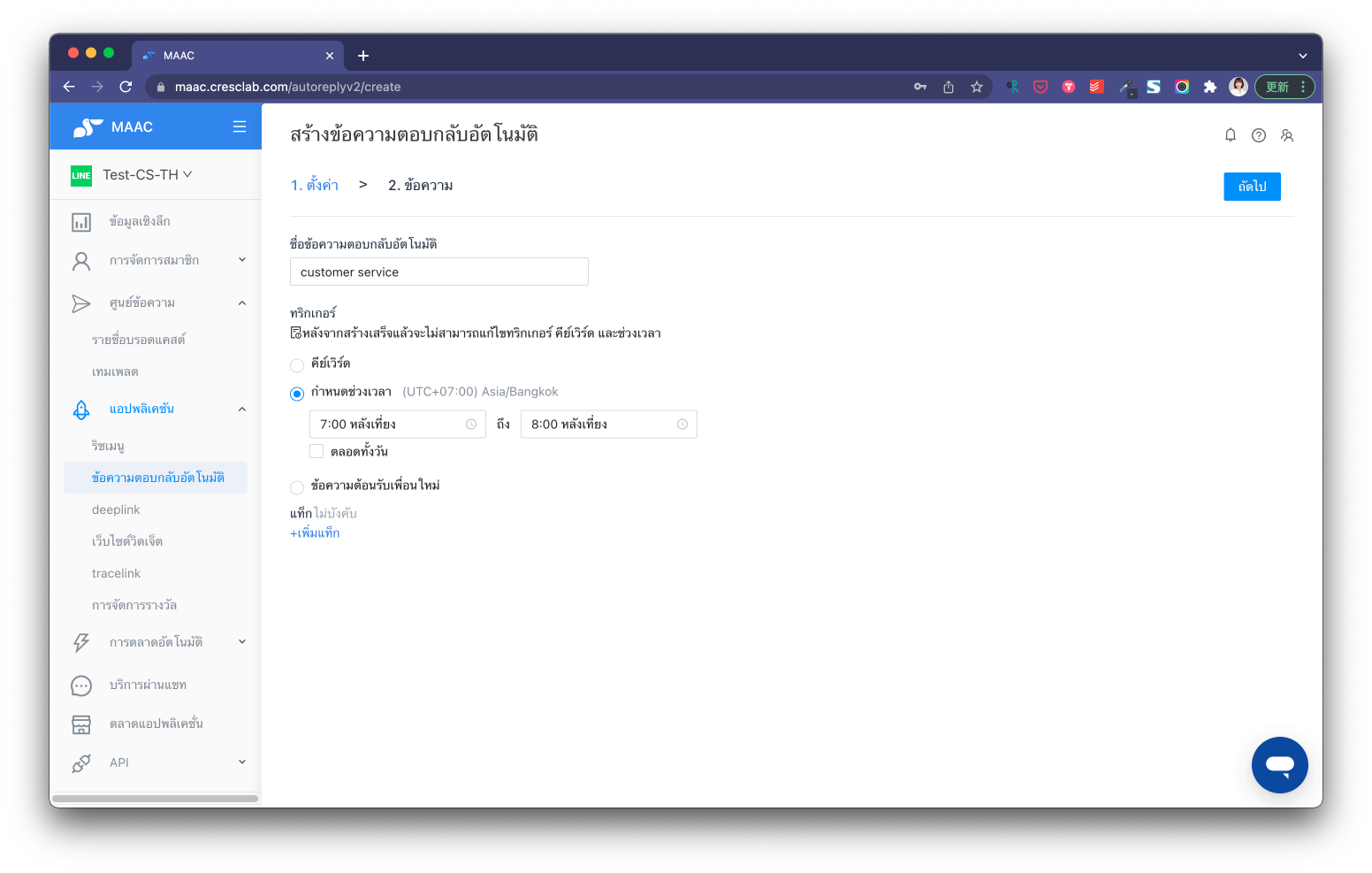Screen dimensions: 1372x873
Task: Select the คีย์เวิร์ด trigger radio
Action: tap(297, 365)
